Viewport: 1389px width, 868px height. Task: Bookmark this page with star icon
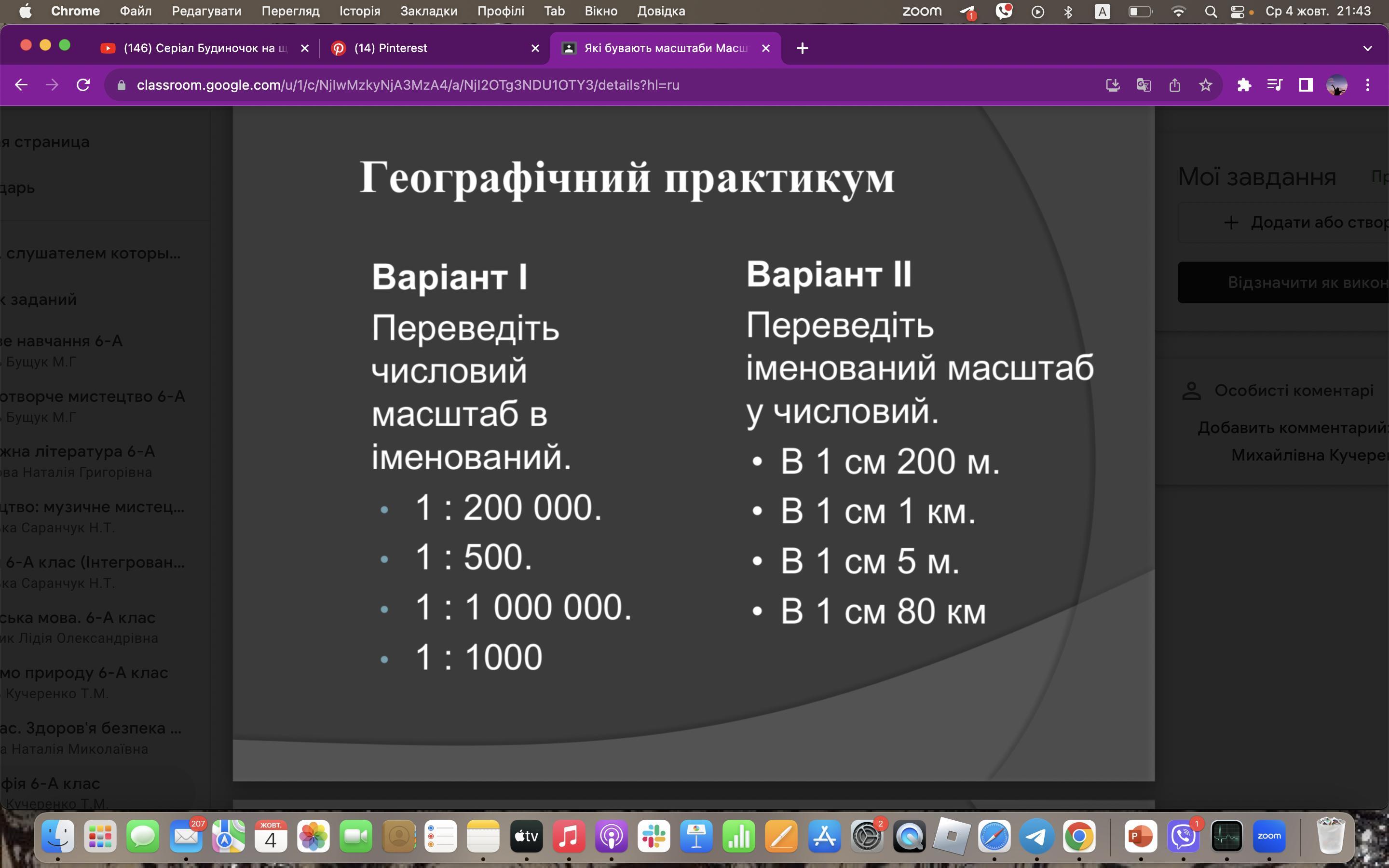(x=1205, y=85)
